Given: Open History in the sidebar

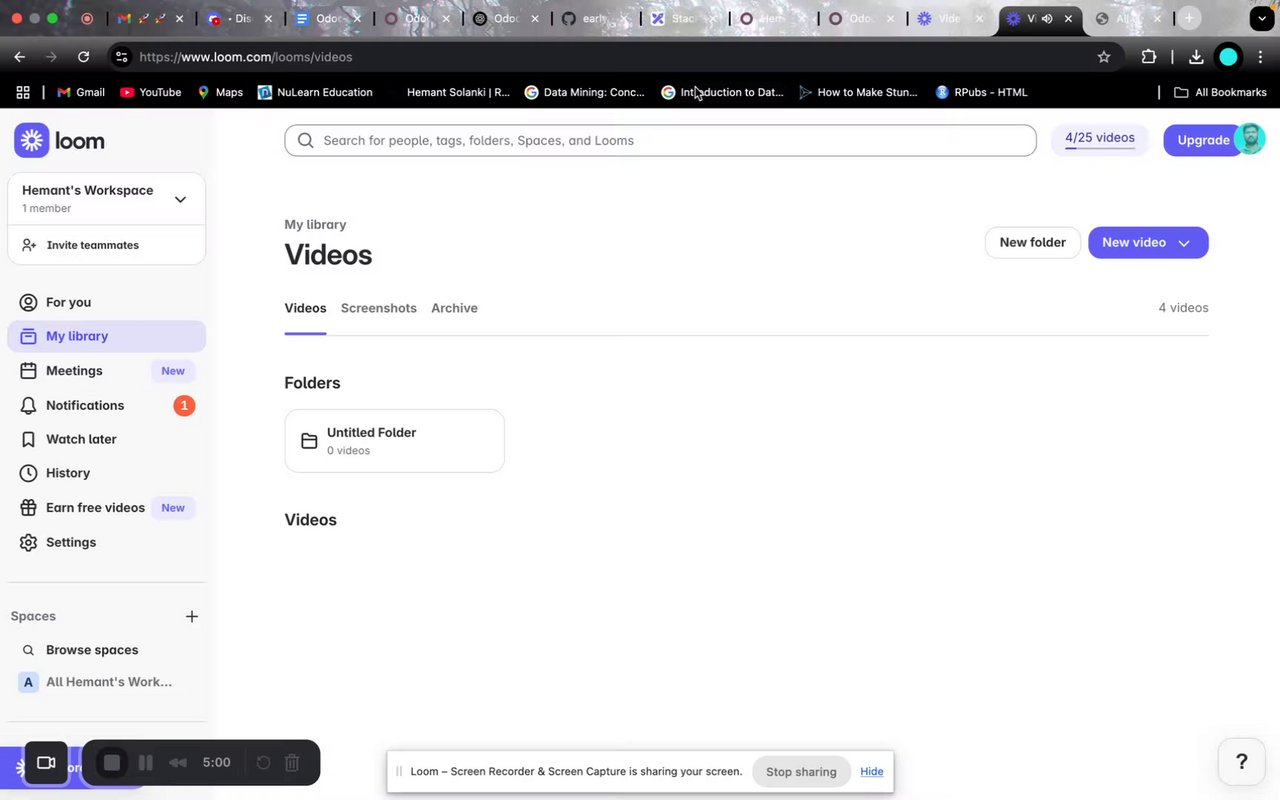Looking at the screenshot, I should click(x=68, y=473).
